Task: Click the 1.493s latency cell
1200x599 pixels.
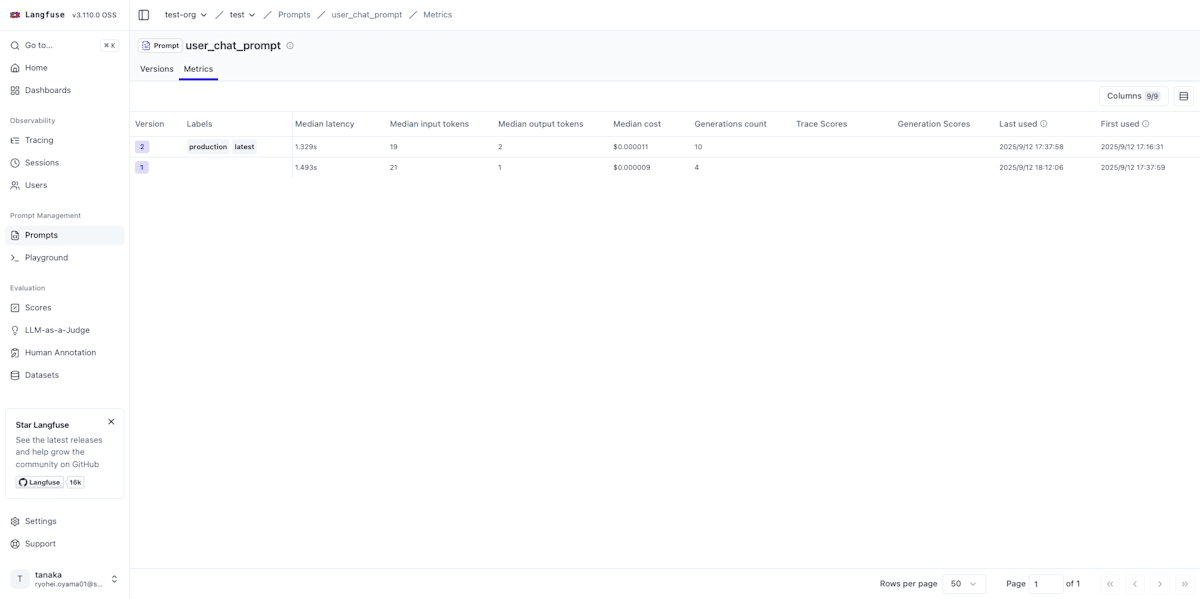Action: click(306, 167)
